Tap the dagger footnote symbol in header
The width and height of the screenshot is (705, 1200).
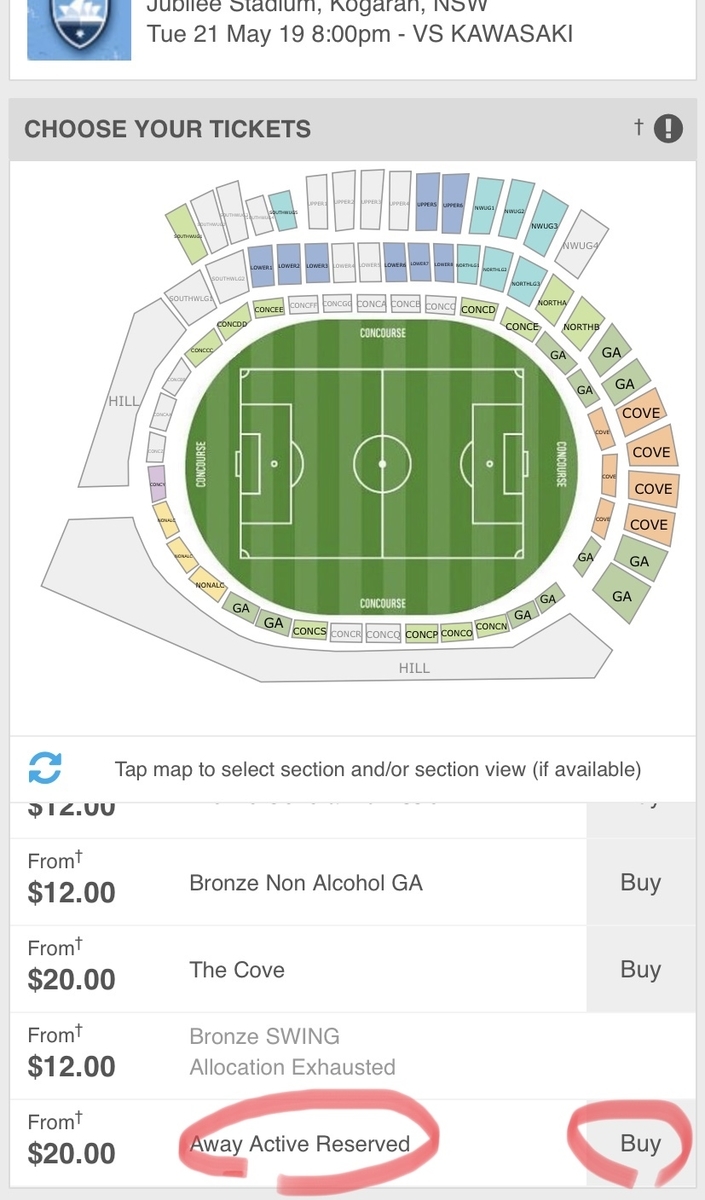pos(637,127)
